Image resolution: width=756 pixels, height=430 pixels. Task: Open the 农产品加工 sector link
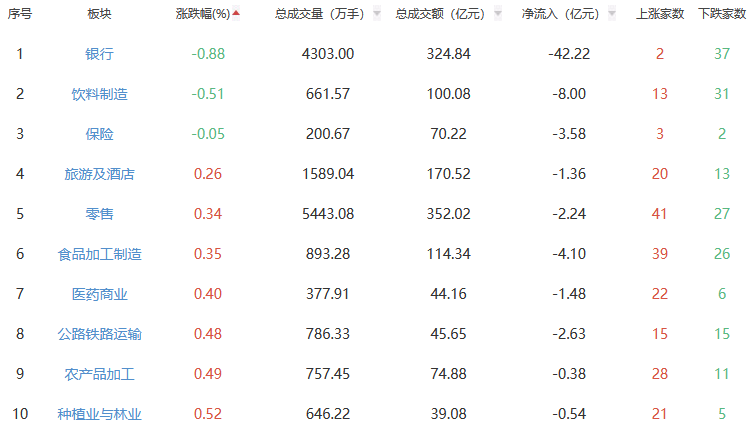click(100, 374)
